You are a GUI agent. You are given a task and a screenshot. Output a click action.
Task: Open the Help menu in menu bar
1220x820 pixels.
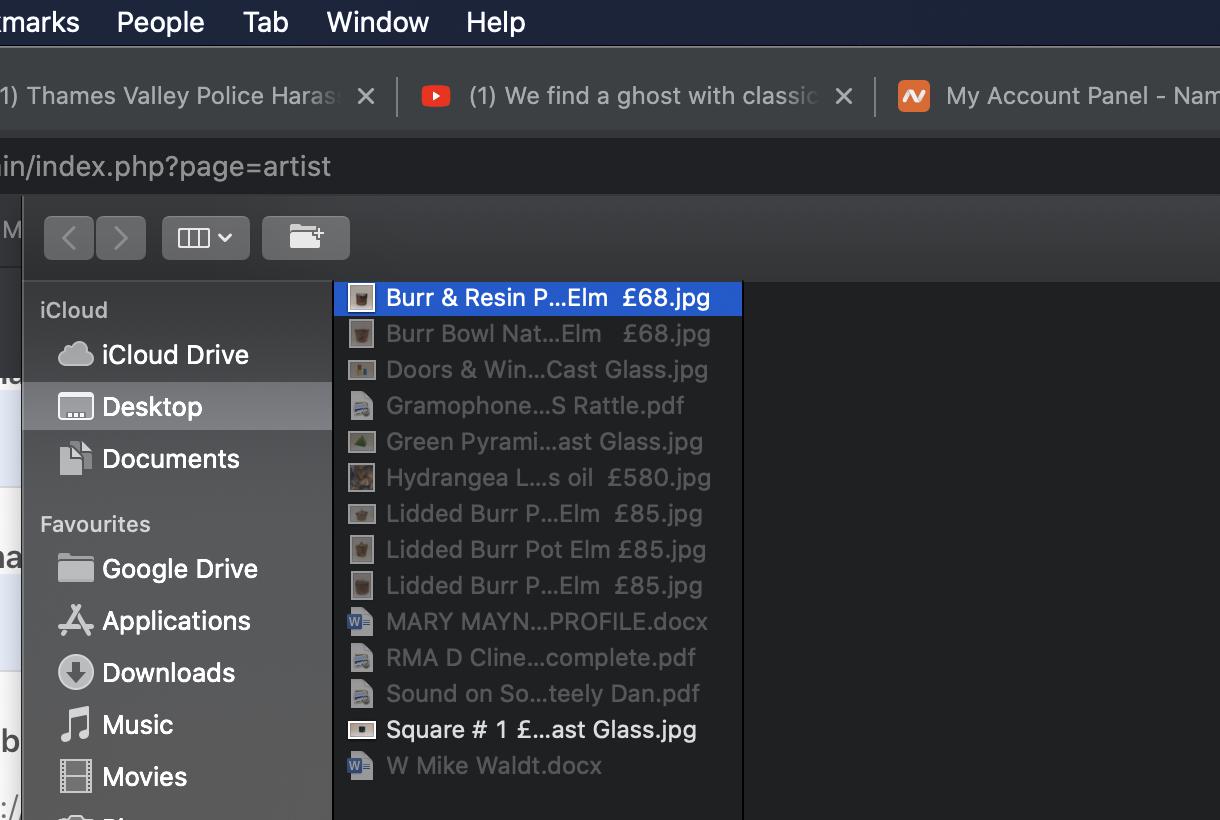coord(495,22)
